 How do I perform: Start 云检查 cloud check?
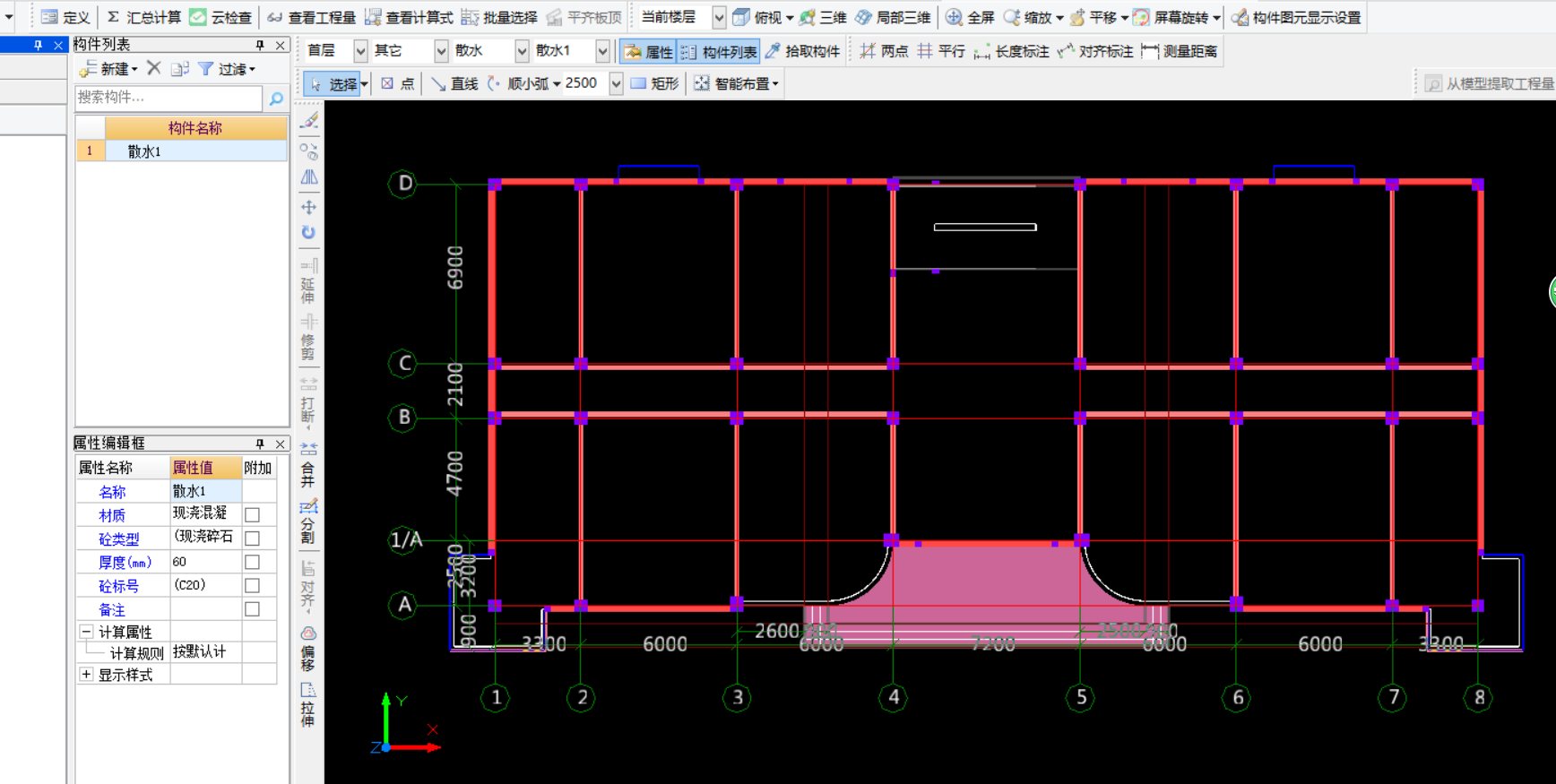point(220,17)
